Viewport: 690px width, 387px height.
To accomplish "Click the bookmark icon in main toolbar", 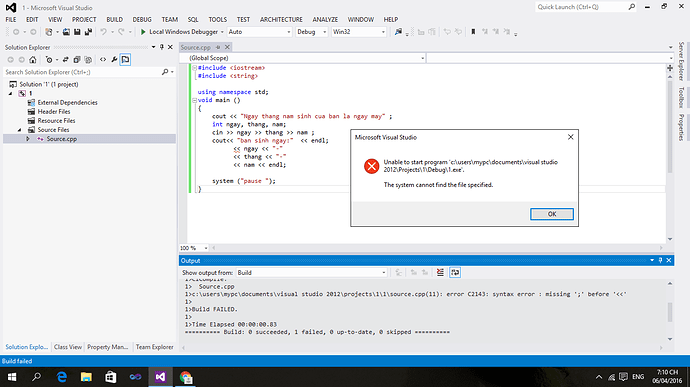I will (473, 32).
